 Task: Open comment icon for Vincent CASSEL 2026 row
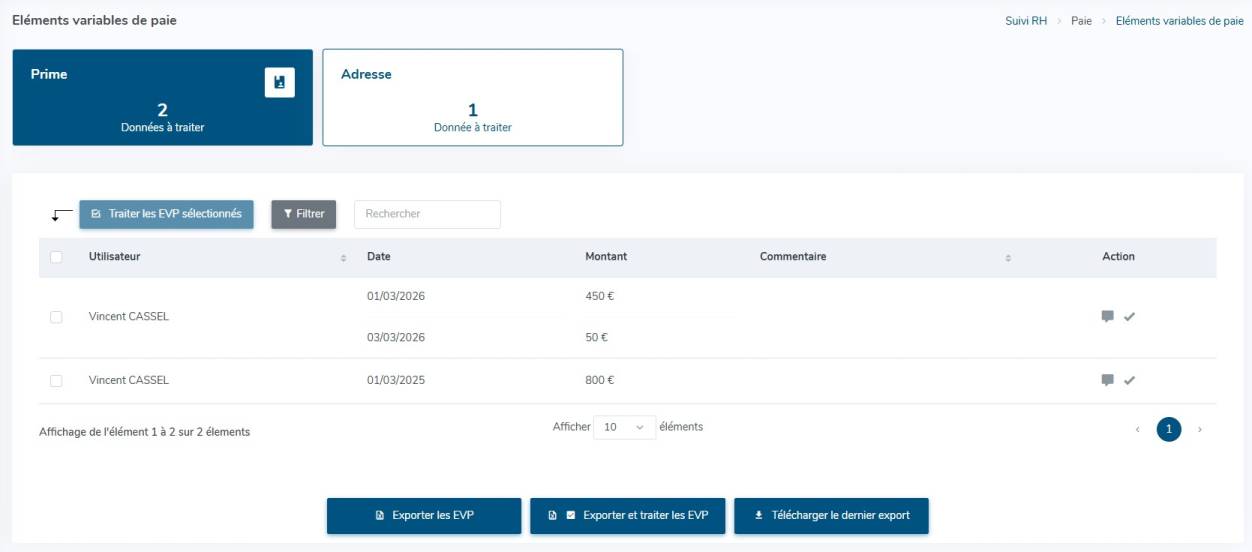(1107, 317)
